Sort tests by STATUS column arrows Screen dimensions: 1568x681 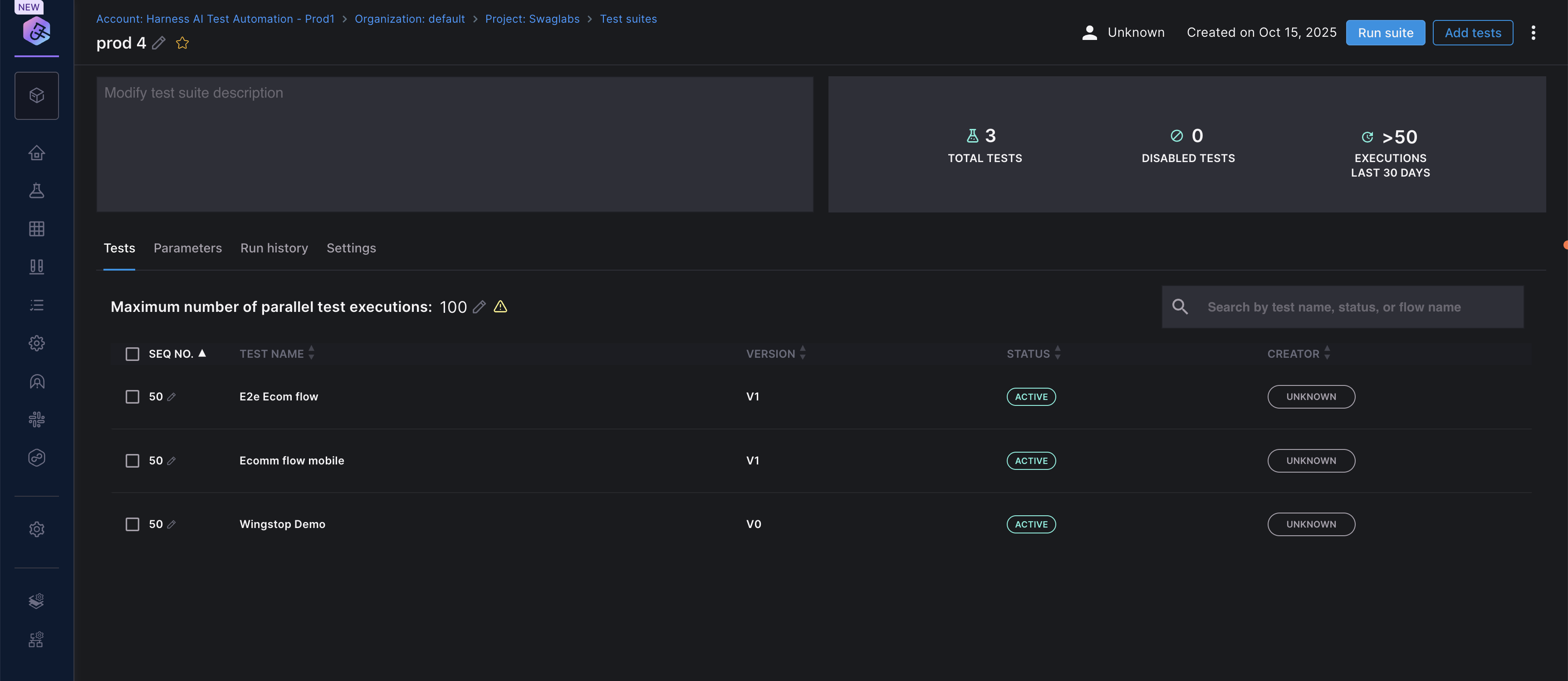(1057, 353)
